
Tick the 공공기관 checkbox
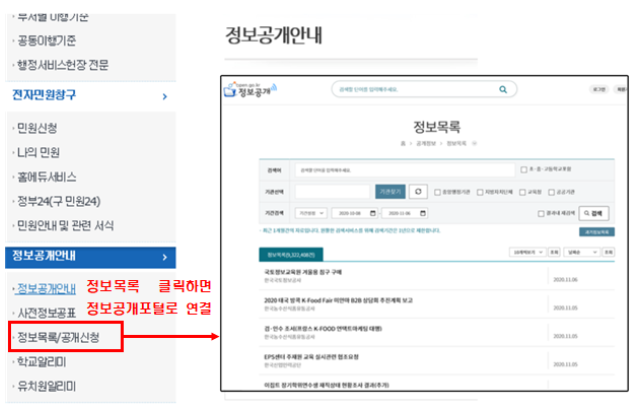point(551,192)
